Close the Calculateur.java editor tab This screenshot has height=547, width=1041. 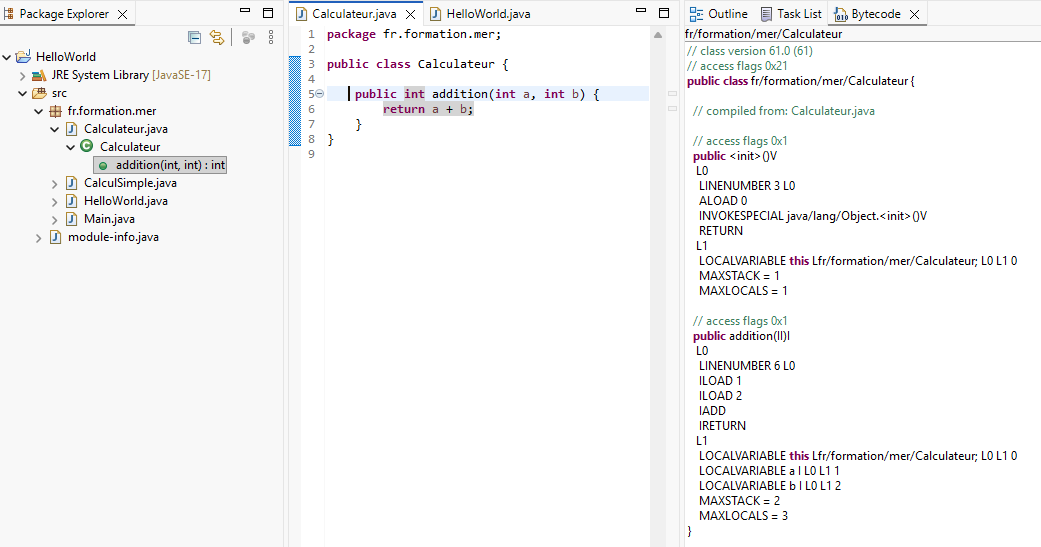click(x=410, y=14)
